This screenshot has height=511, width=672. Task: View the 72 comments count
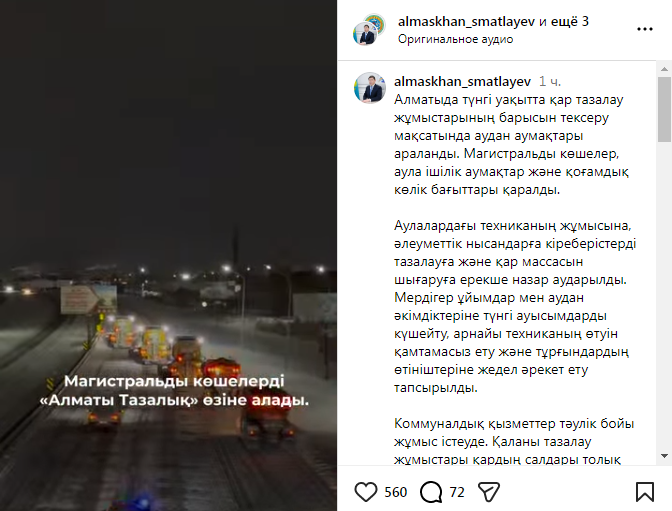[x=457, y=492]
